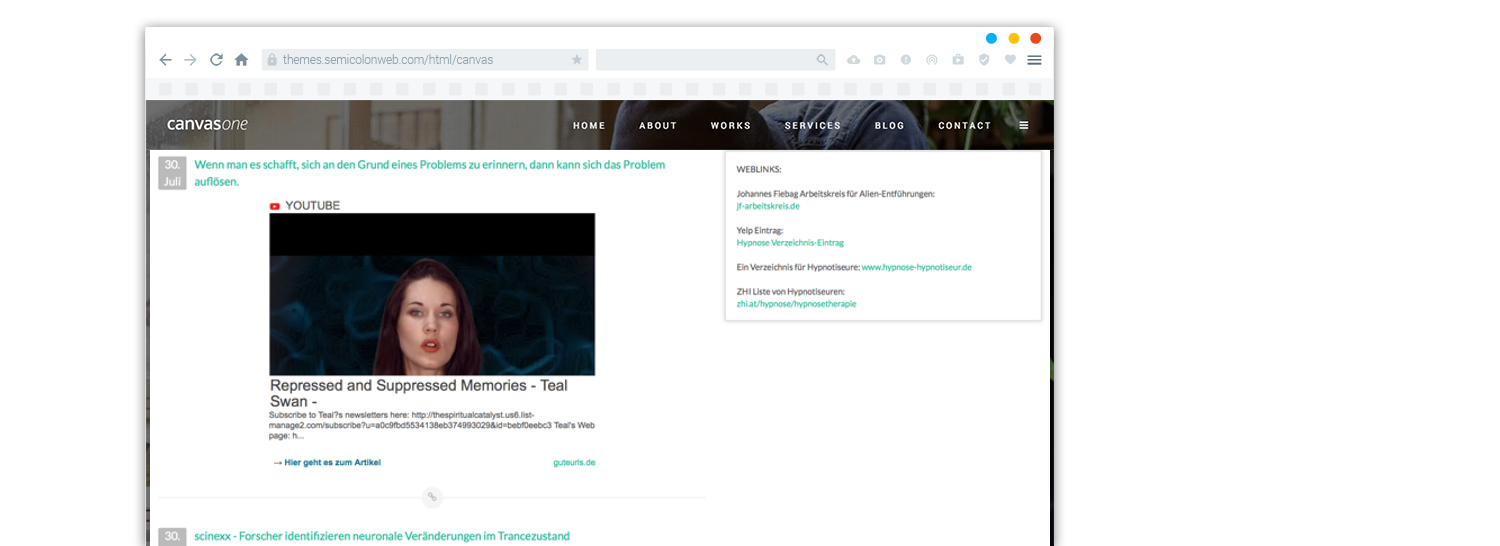
Task: Click the yellow window control dot
Action: [x=1013, y=38]
